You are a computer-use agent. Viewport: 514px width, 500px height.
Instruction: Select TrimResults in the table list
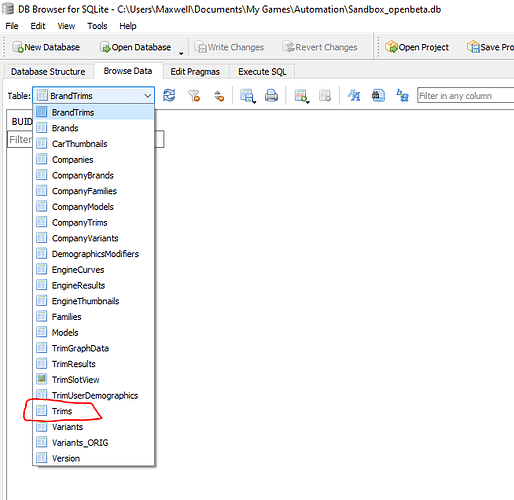point(93,364)
